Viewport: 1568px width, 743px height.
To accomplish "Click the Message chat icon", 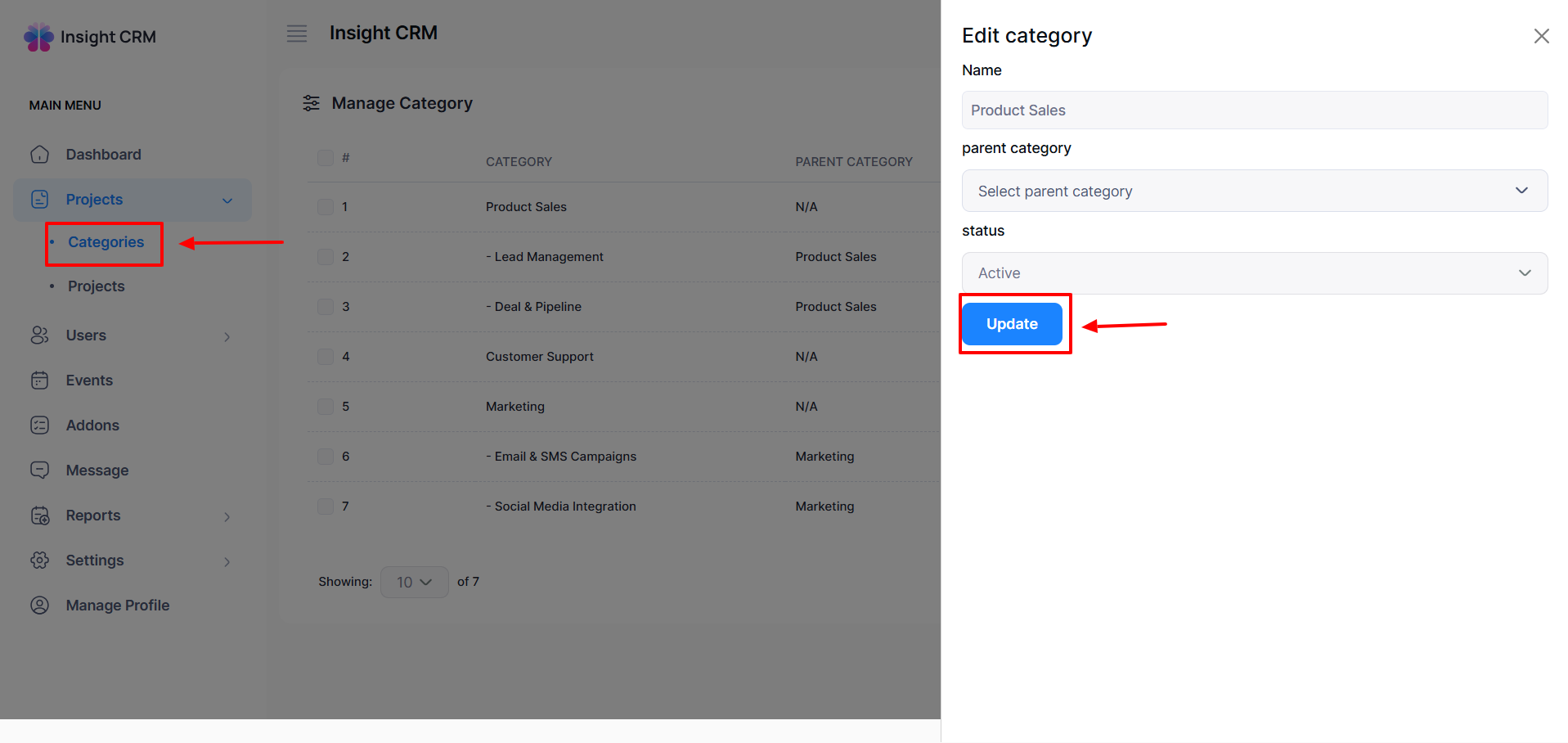I will click(x=39, y=471).
